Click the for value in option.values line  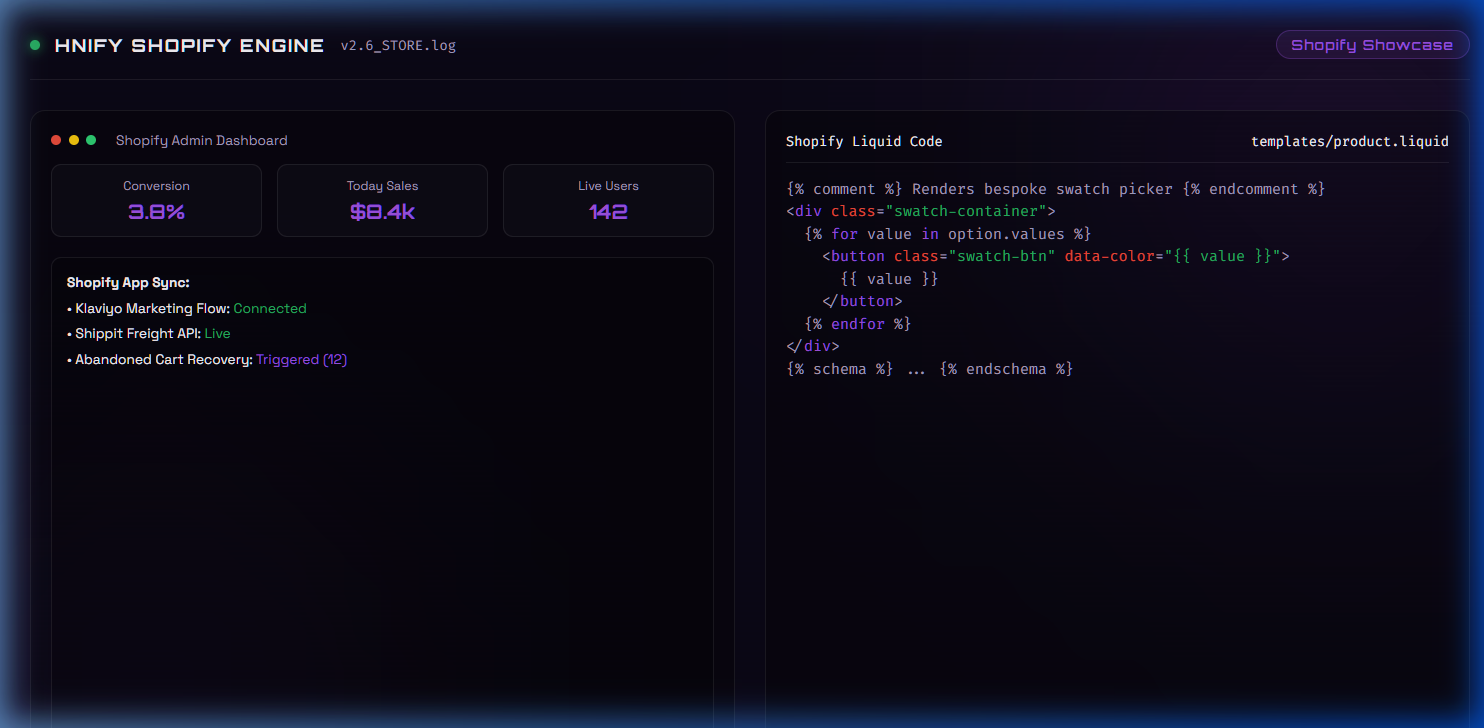tap(947, 234)
